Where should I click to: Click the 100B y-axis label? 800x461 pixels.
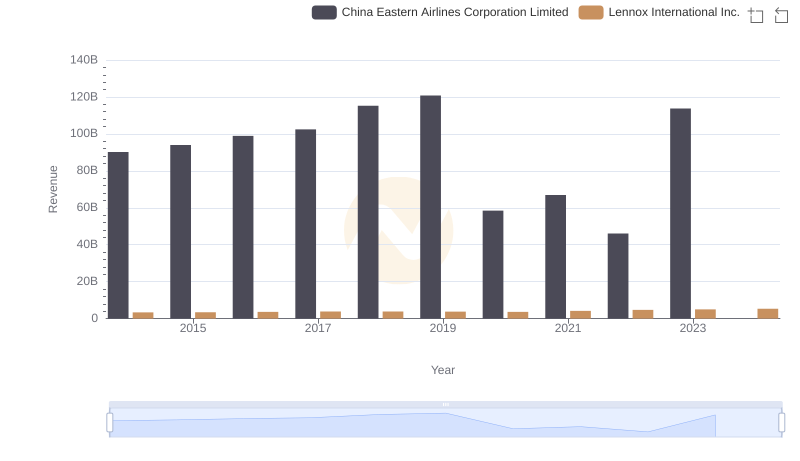tap(84, 134)
